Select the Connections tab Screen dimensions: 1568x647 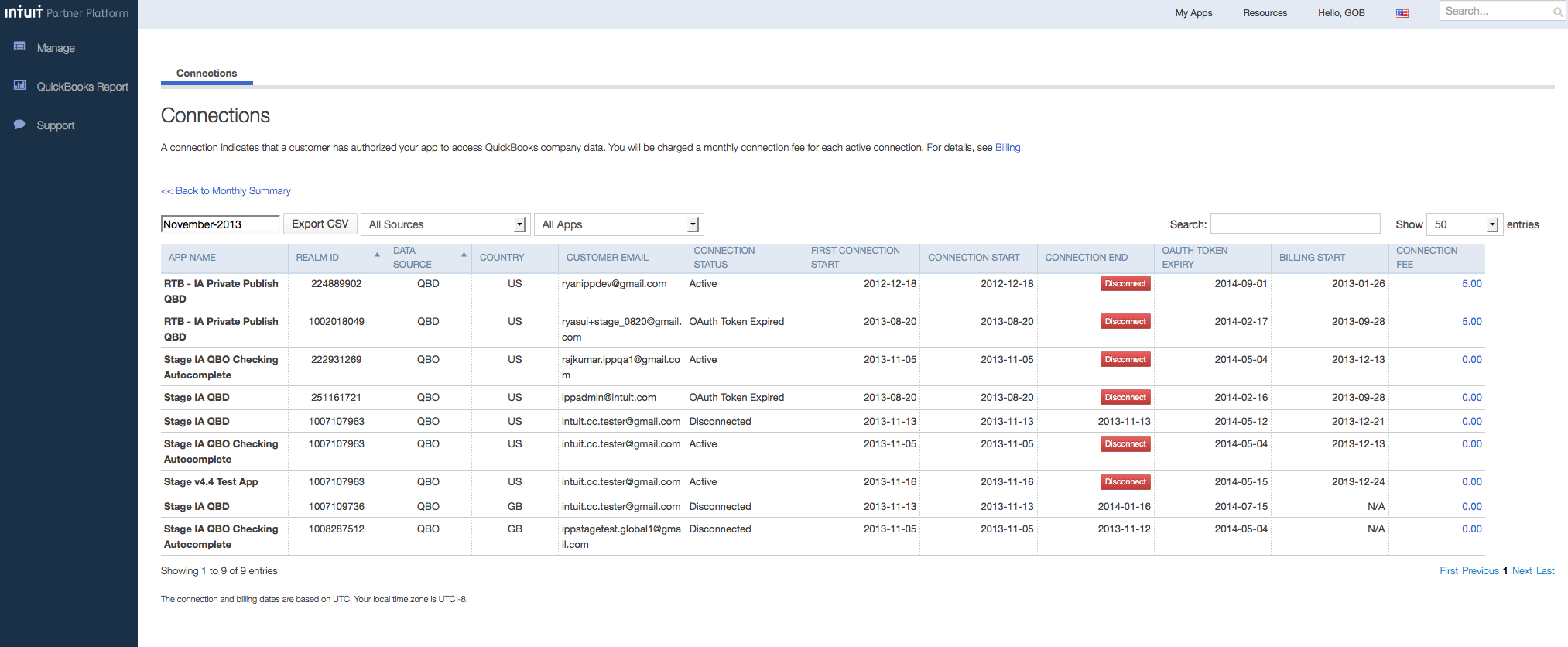207,74
